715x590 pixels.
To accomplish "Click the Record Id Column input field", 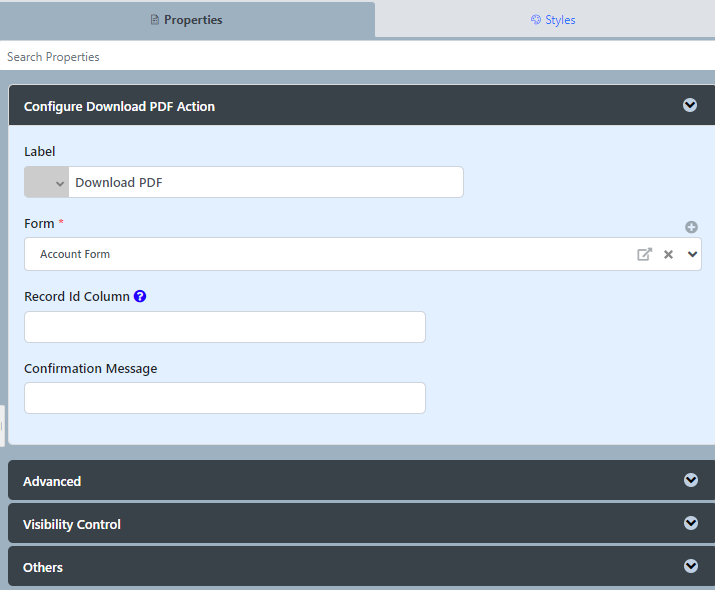I will [x=225, y=327].
